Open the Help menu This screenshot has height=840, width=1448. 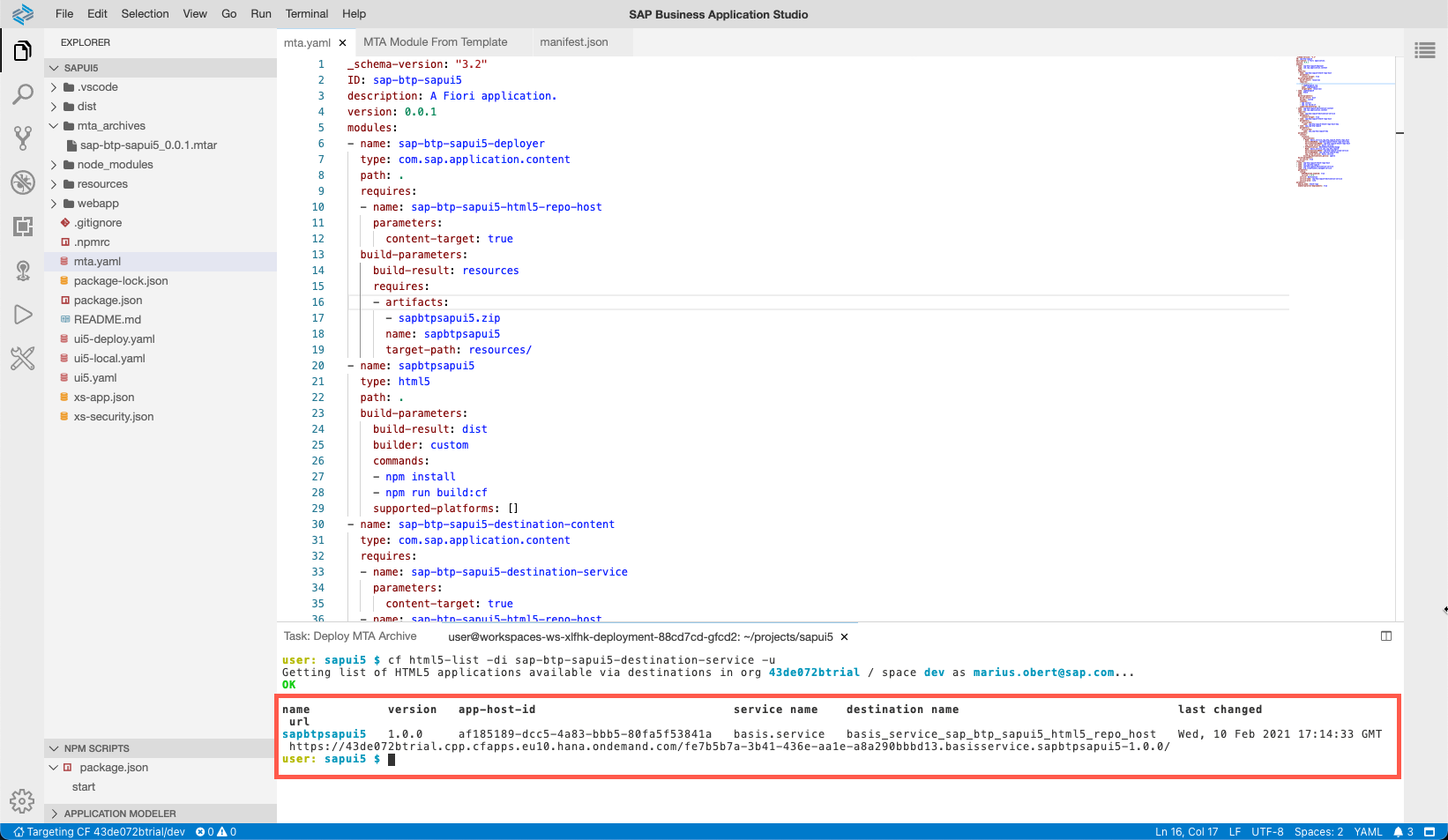355,14
